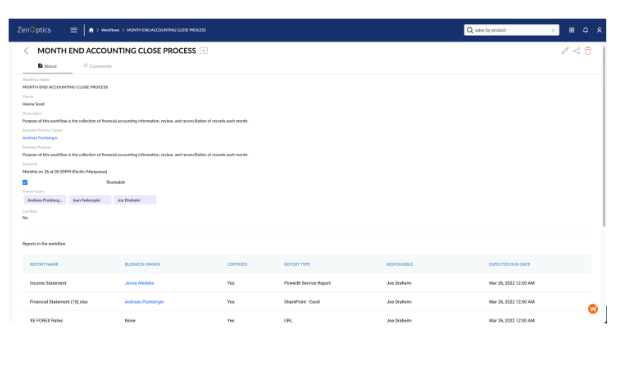
Task: Click the small icon beside the workflow title
Action: [x=204, y=51]
